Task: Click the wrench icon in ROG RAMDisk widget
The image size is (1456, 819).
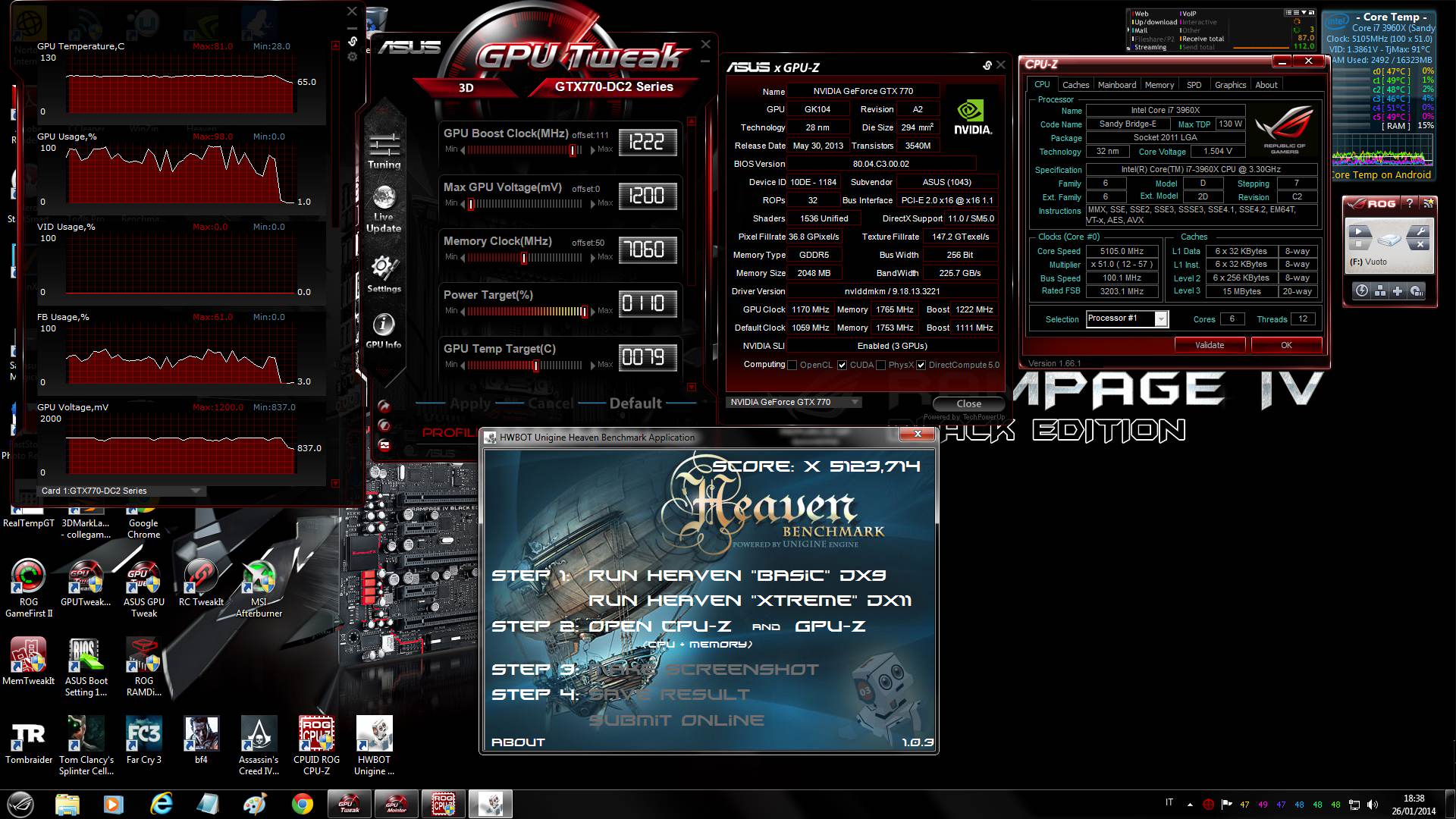Action: (x=1418, y=231)
